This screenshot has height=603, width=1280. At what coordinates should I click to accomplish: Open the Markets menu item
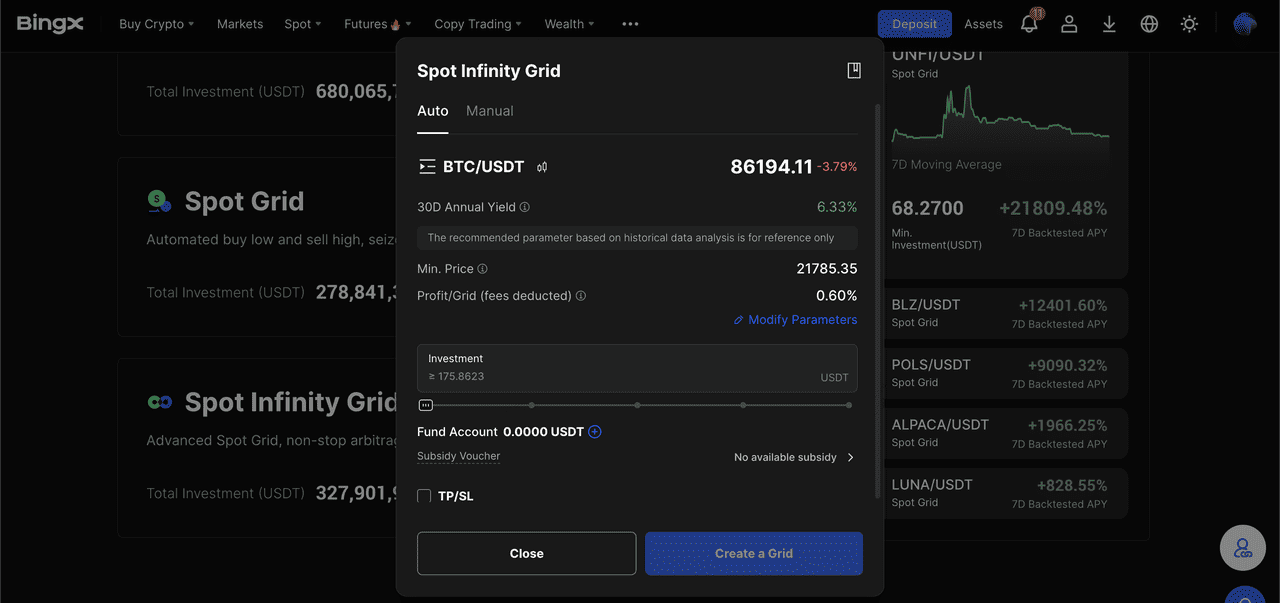coord(240,24)
